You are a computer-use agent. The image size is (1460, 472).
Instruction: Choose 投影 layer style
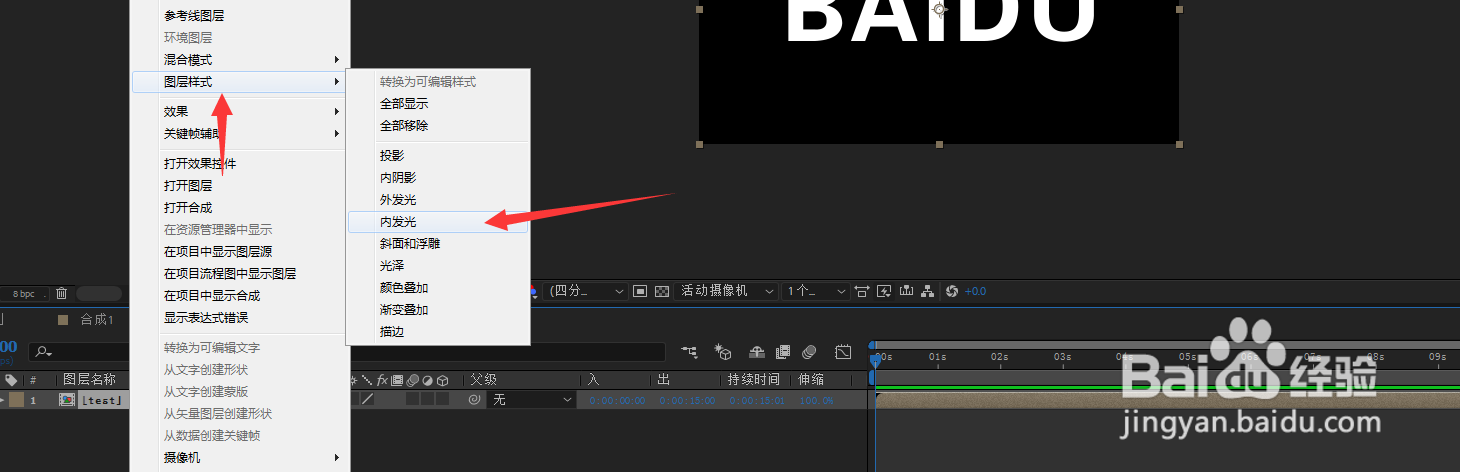coord(437,156)
